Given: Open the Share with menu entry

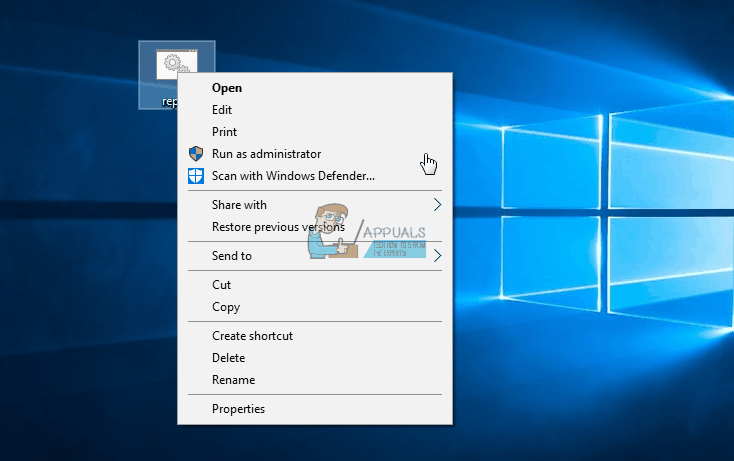Looking at the screenshot, I should pos(239,205).
